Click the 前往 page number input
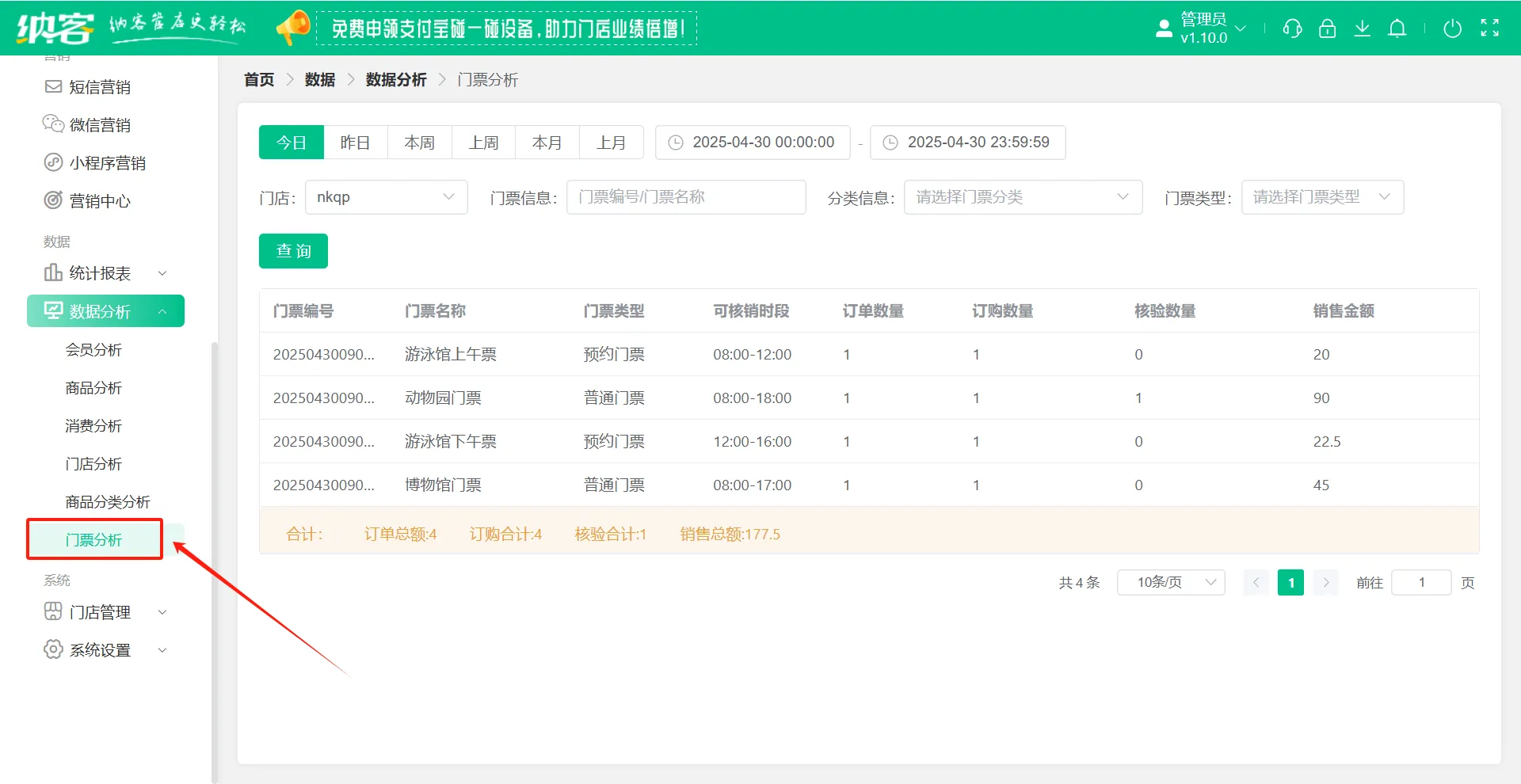The image size is (1521, 784). (x=1422, y=583)
